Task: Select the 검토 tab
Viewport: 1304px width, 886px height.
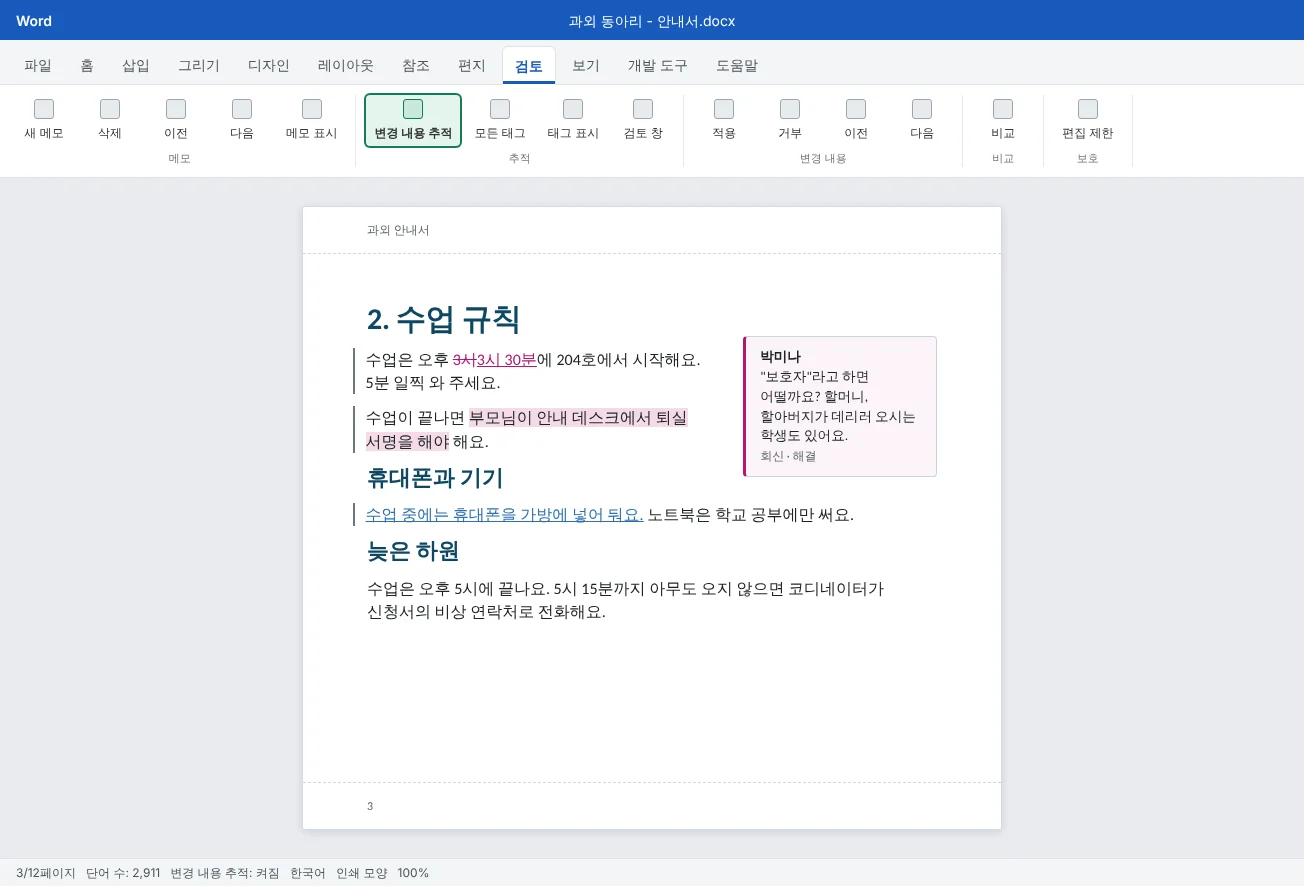Action: point(529,66)
